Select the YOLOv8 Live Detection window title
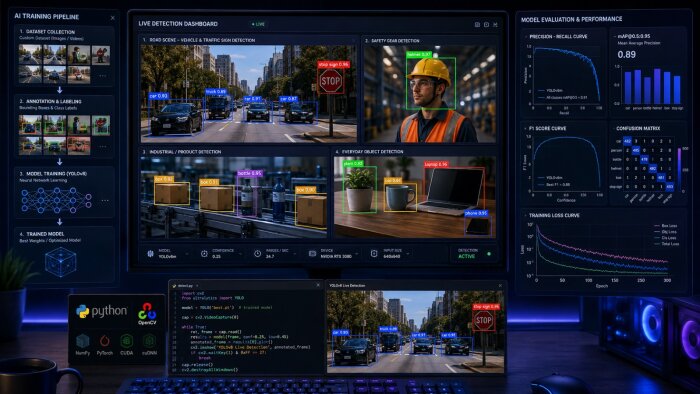Viewport: 700px width, 394px height. (347, 286)
